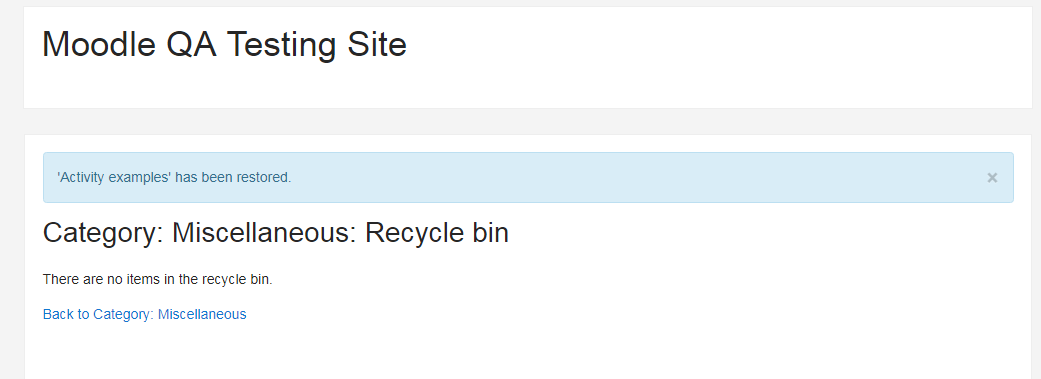Click the Category: Miscellaneous: Recycle bin heading
Screen dimensions: 1041x379
[x=276, y=233]
